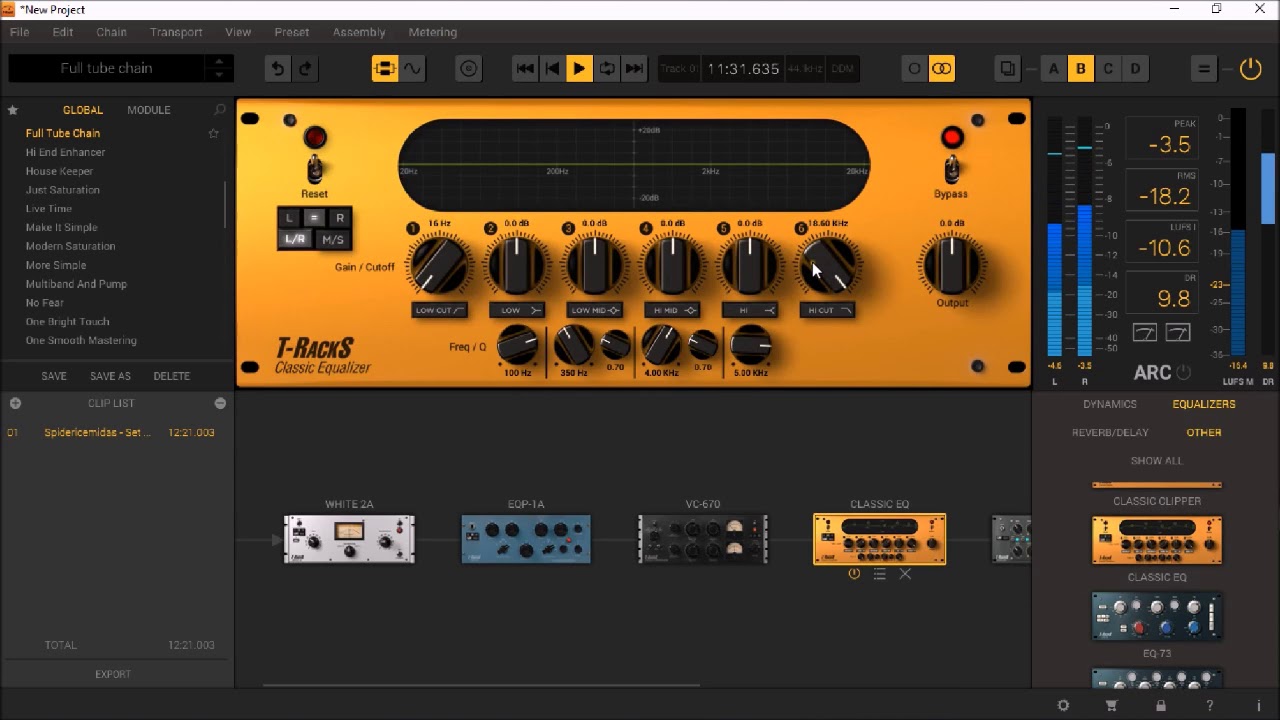The width and height of the screenshot is (1280, 720).
Task: Open the Transport menu
Action: click(176, 32)
